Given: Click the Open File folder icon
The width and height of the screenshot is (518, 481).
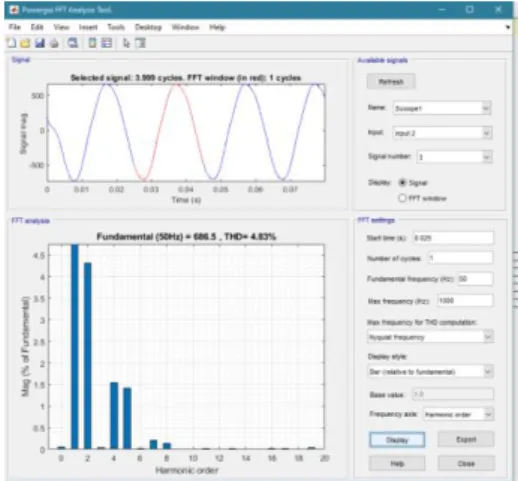Looking at the screenshot, I should coord(25,43).
